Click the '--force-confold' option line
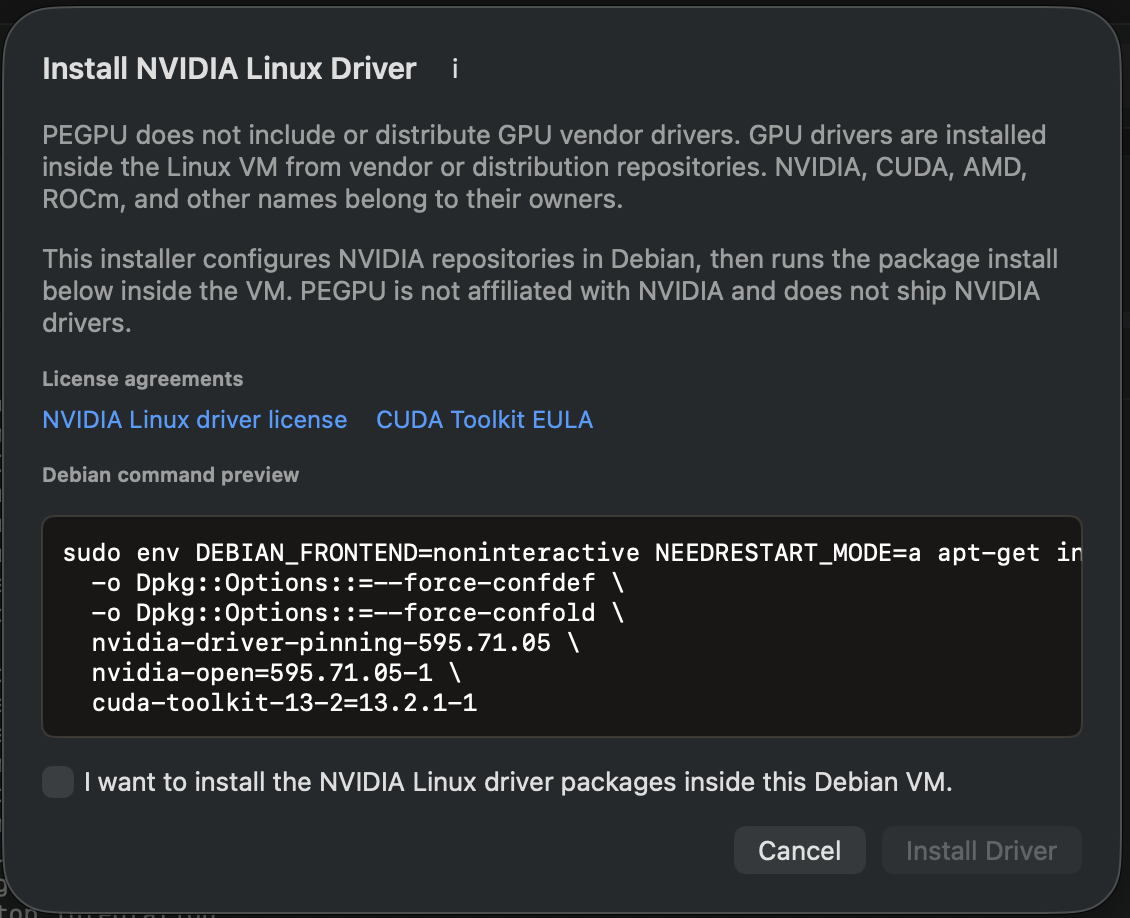1130x918 pixels. [x=357, y=612]
